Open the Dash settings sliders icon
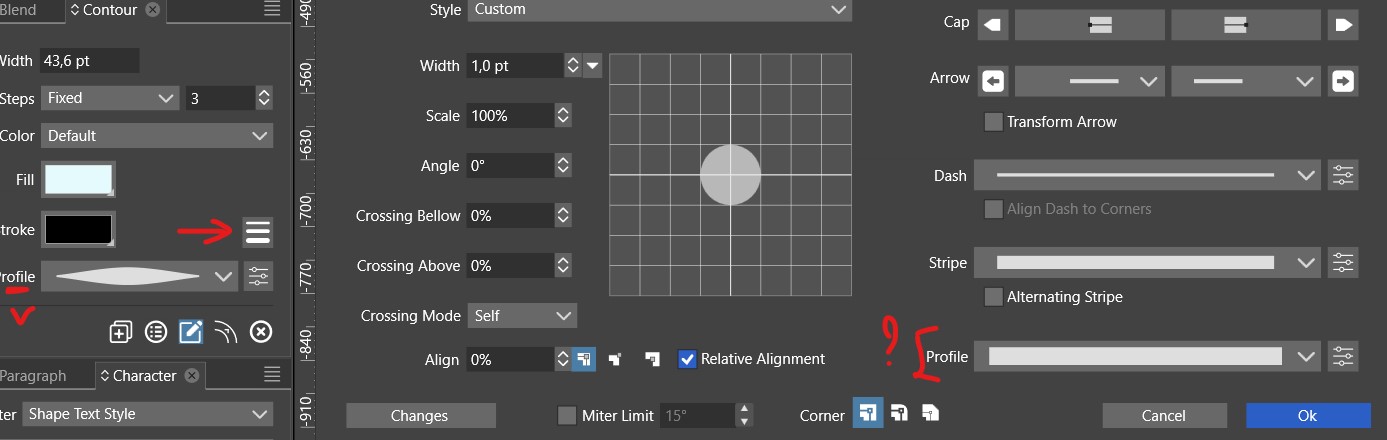The width and height of the screenshot is (1387, 440). point(1342,176)
